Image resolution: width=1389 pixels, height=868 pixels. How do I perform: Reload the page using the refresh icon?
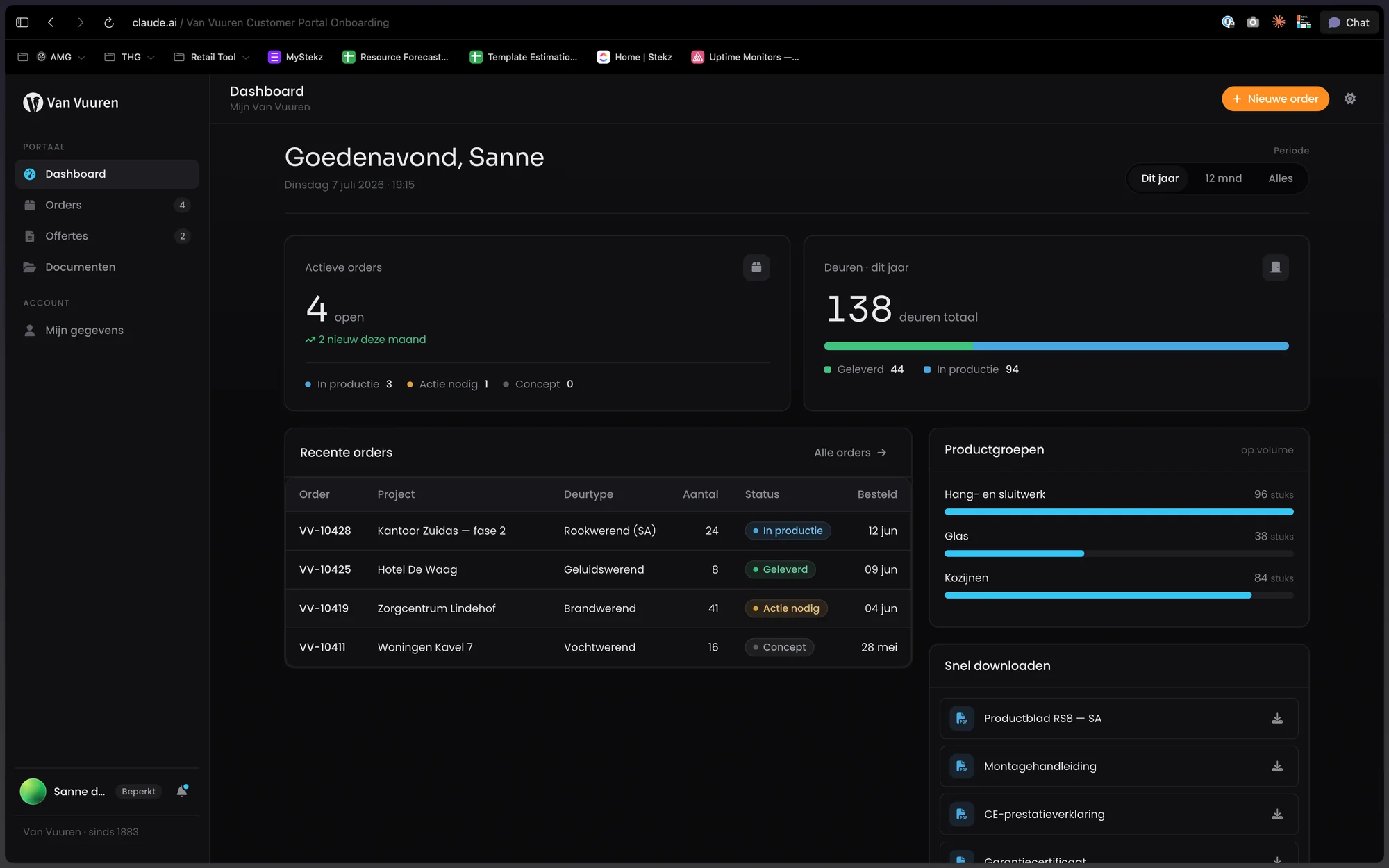[109, 22]
